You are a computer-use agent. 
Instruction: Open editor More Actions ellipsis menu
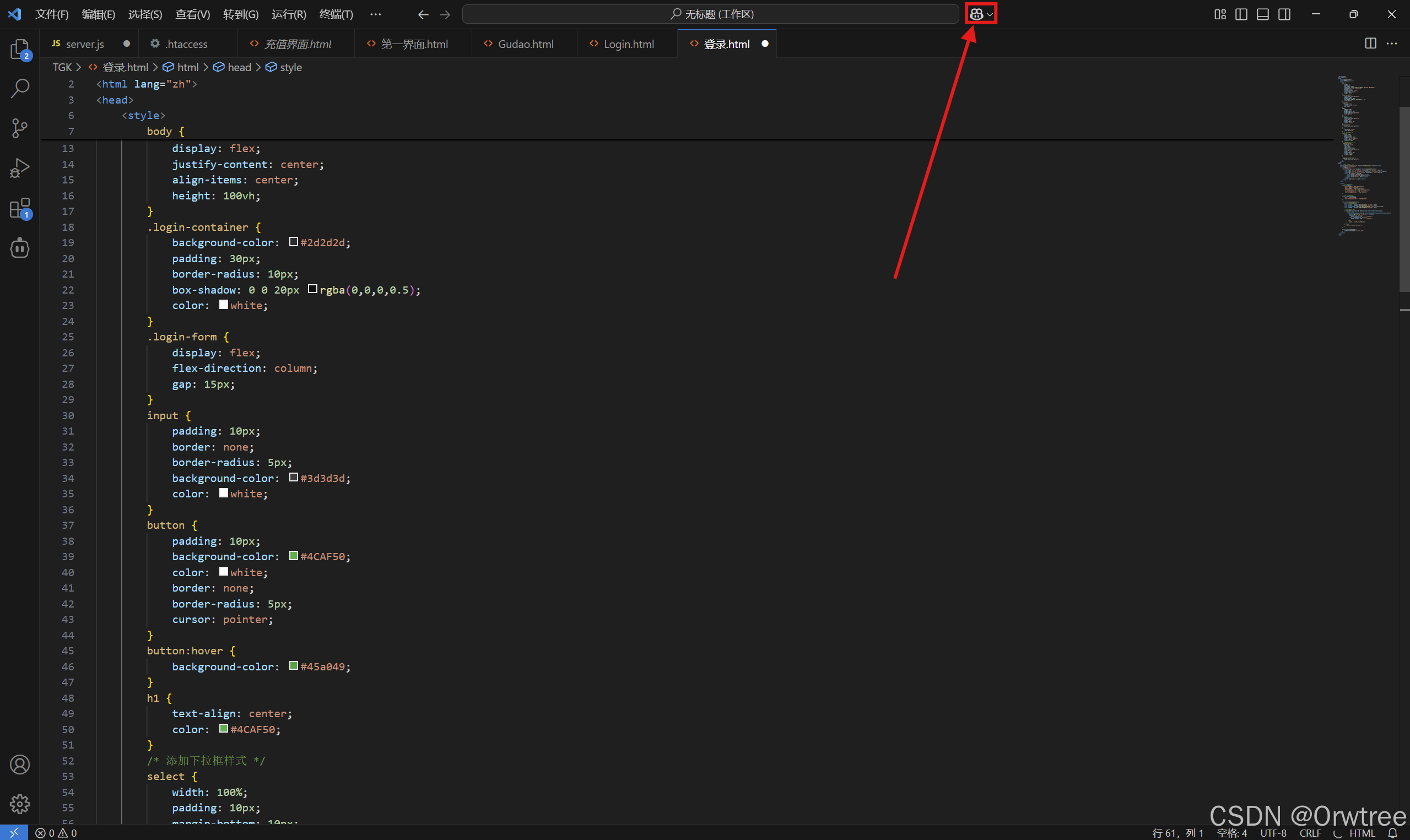1392,44
